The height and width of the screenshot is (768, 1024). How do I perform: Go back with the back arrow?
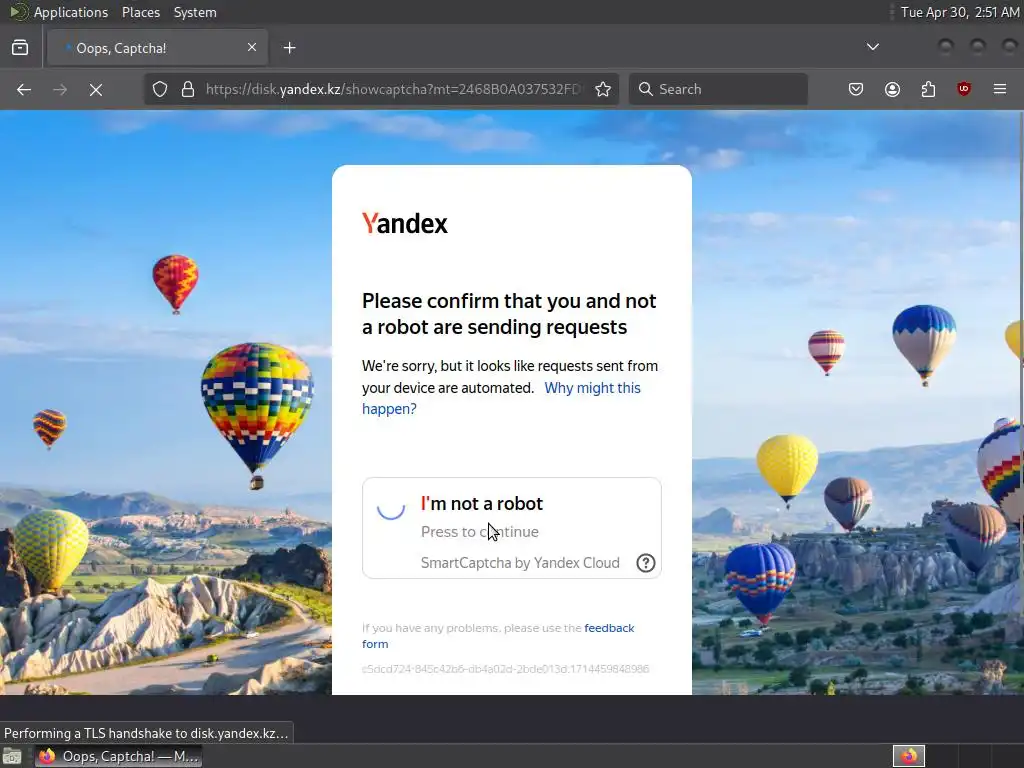coord(24,89)
